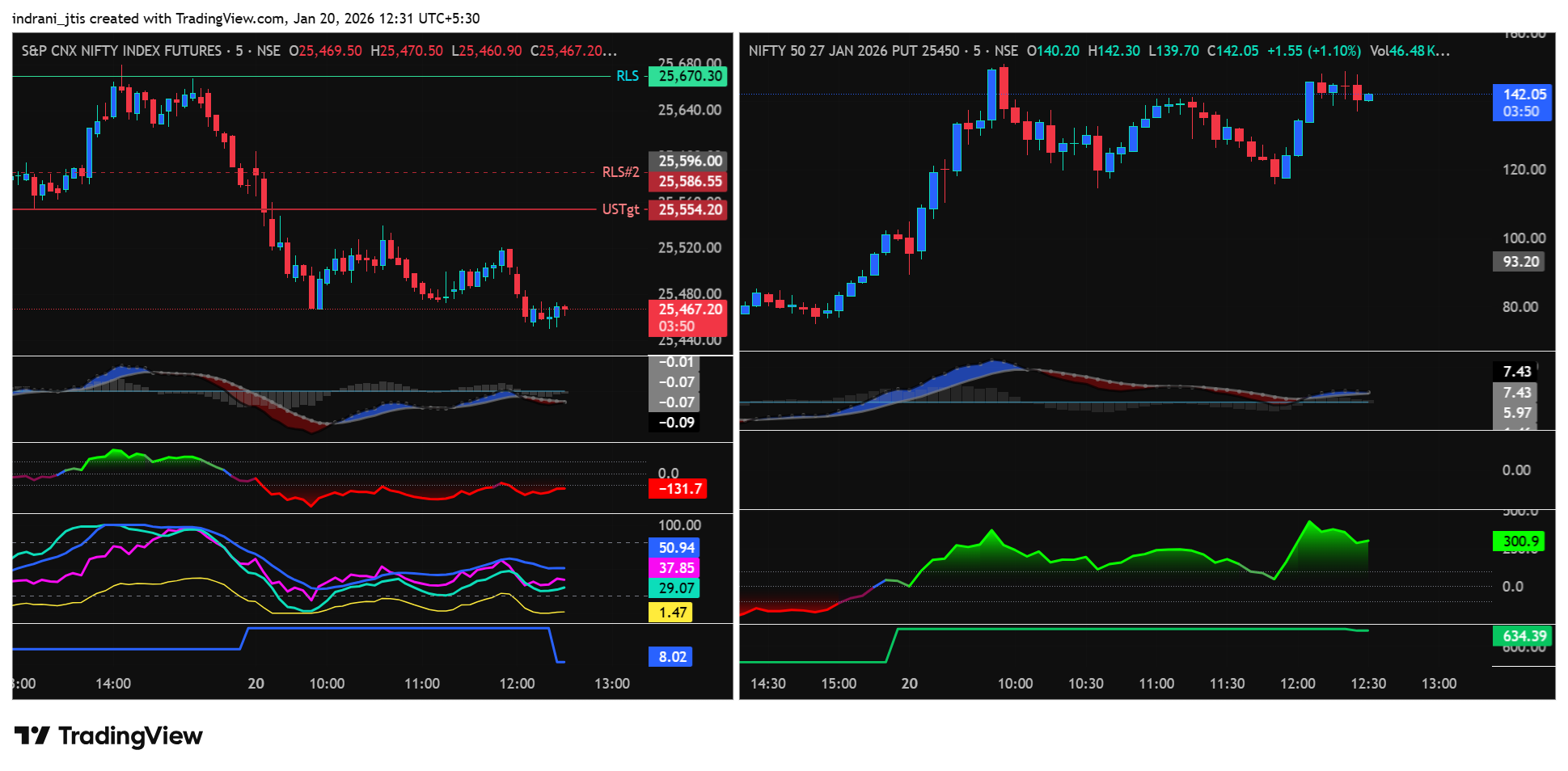
Task: Click the 10:30 time label on put chart
Action: click(x=1086, y=684)
